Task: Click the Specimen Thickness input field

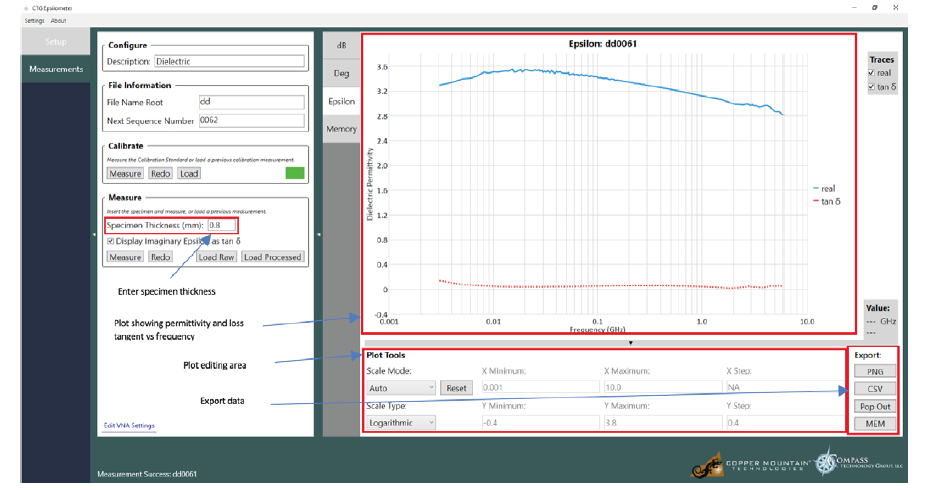Action: point(221,226)
